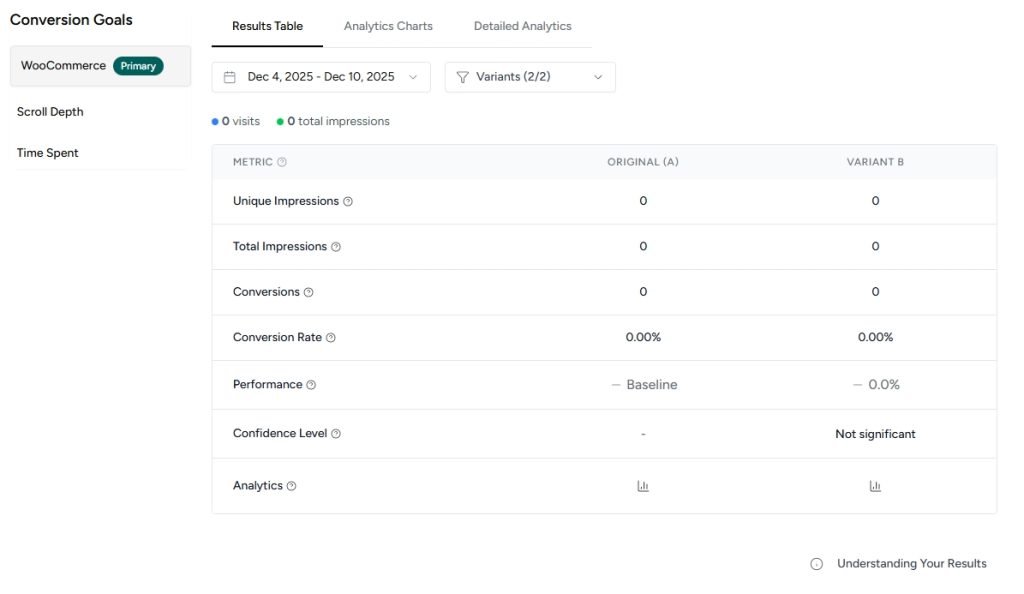Click the Confidence Level help icon
Viewport: 1024px width, 594px height.
[x=336, y=434]
